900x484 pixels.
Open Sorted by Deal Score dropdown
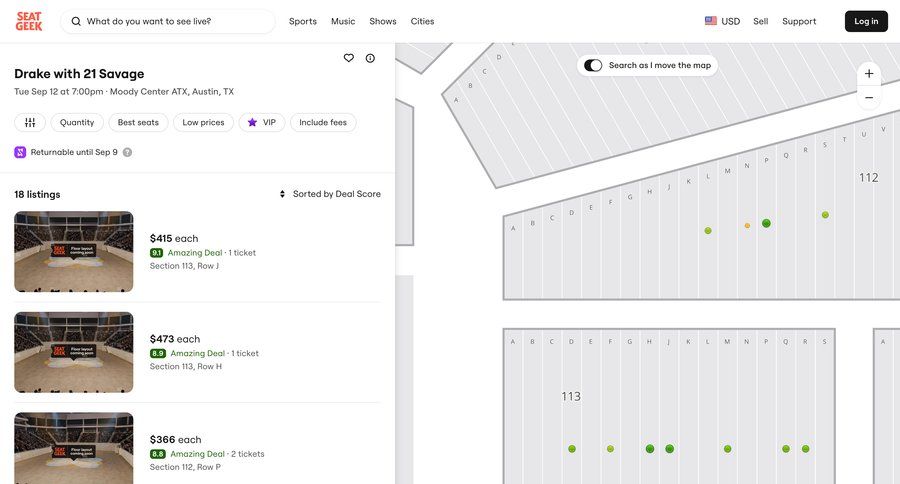[330, 194]
